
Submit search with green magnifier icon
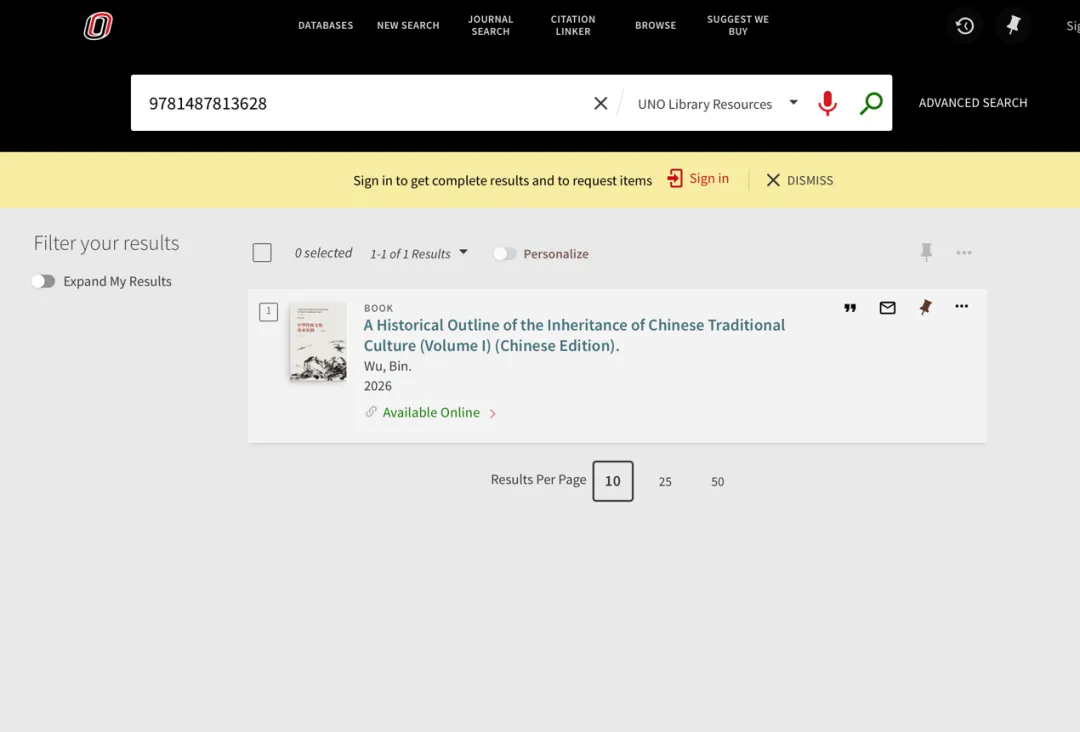[871, 103]
